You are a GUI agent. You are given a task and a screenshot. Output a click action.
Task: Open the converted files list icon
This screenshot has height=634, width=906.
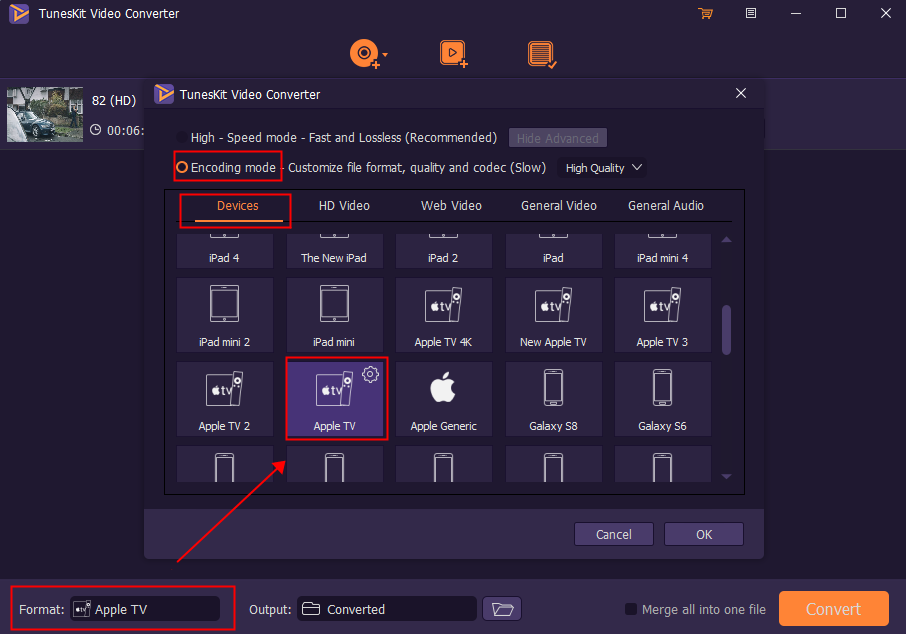(542, 54)
